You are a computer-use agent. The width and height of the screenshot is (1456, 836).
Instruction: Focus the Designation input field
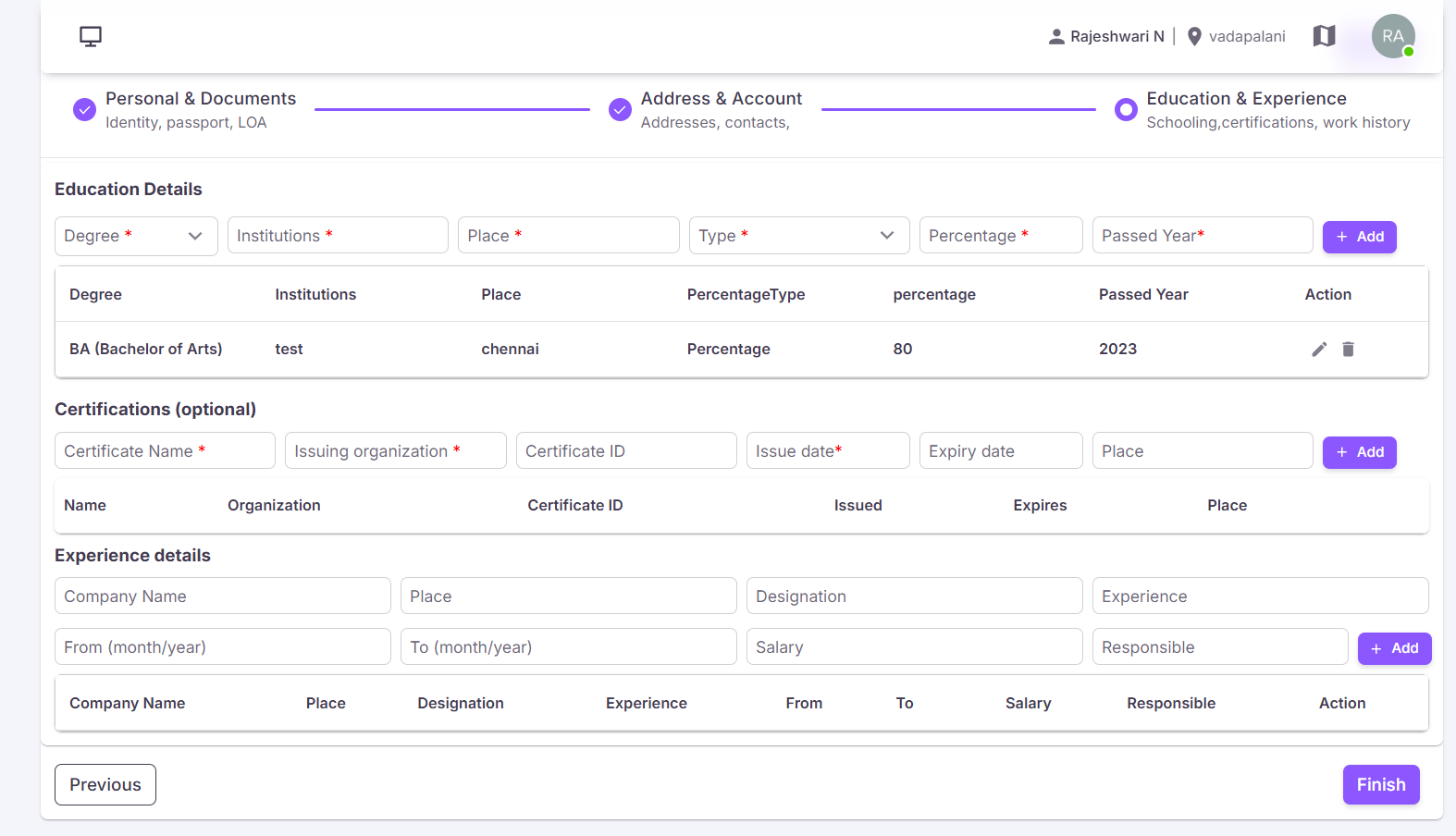click(915, 596)
